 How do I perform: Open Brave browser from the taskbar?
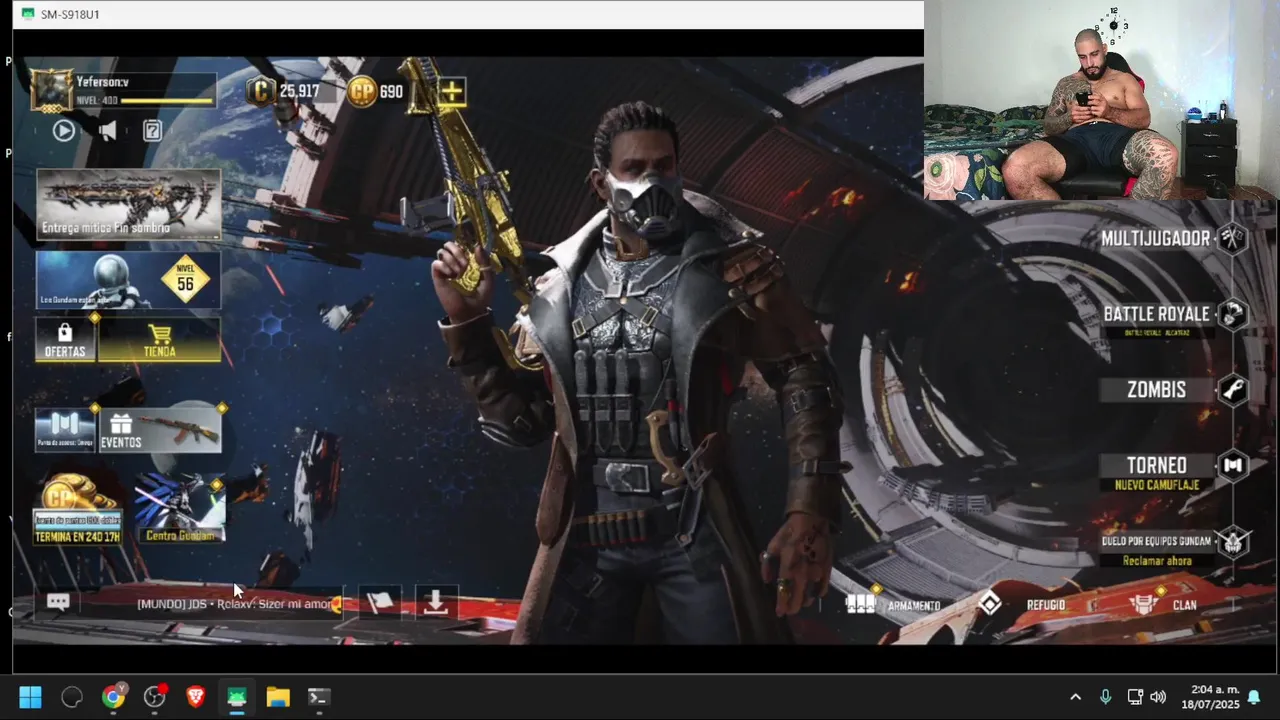coord(195,697)
